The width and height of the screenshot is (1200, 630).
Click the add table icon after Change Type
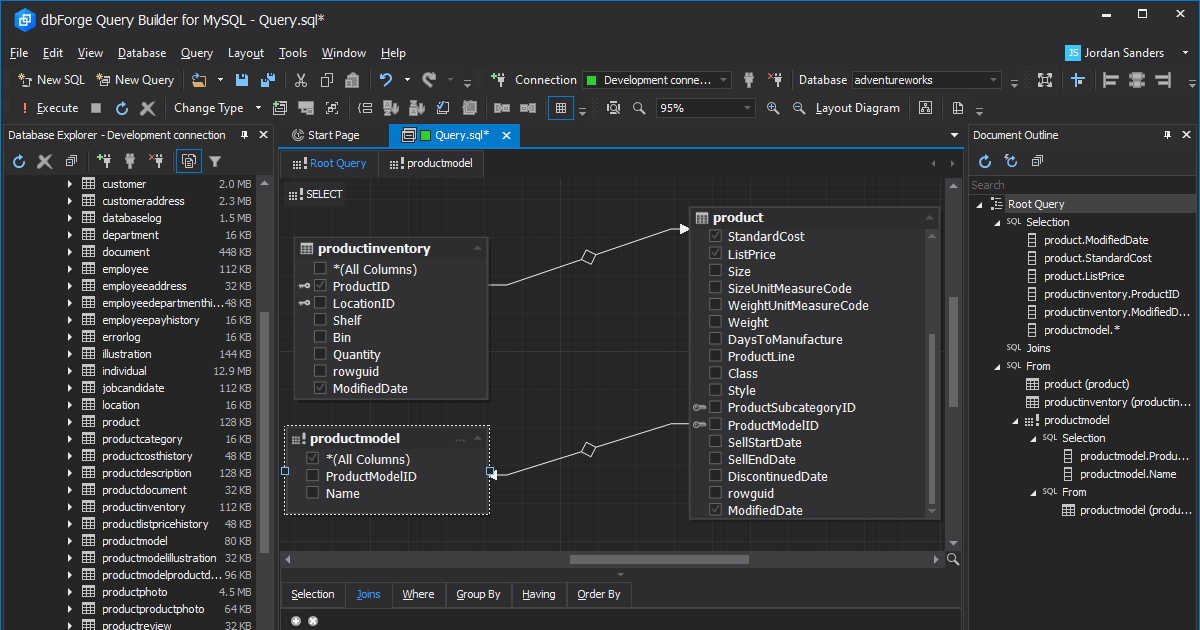(x=280, y=108)
